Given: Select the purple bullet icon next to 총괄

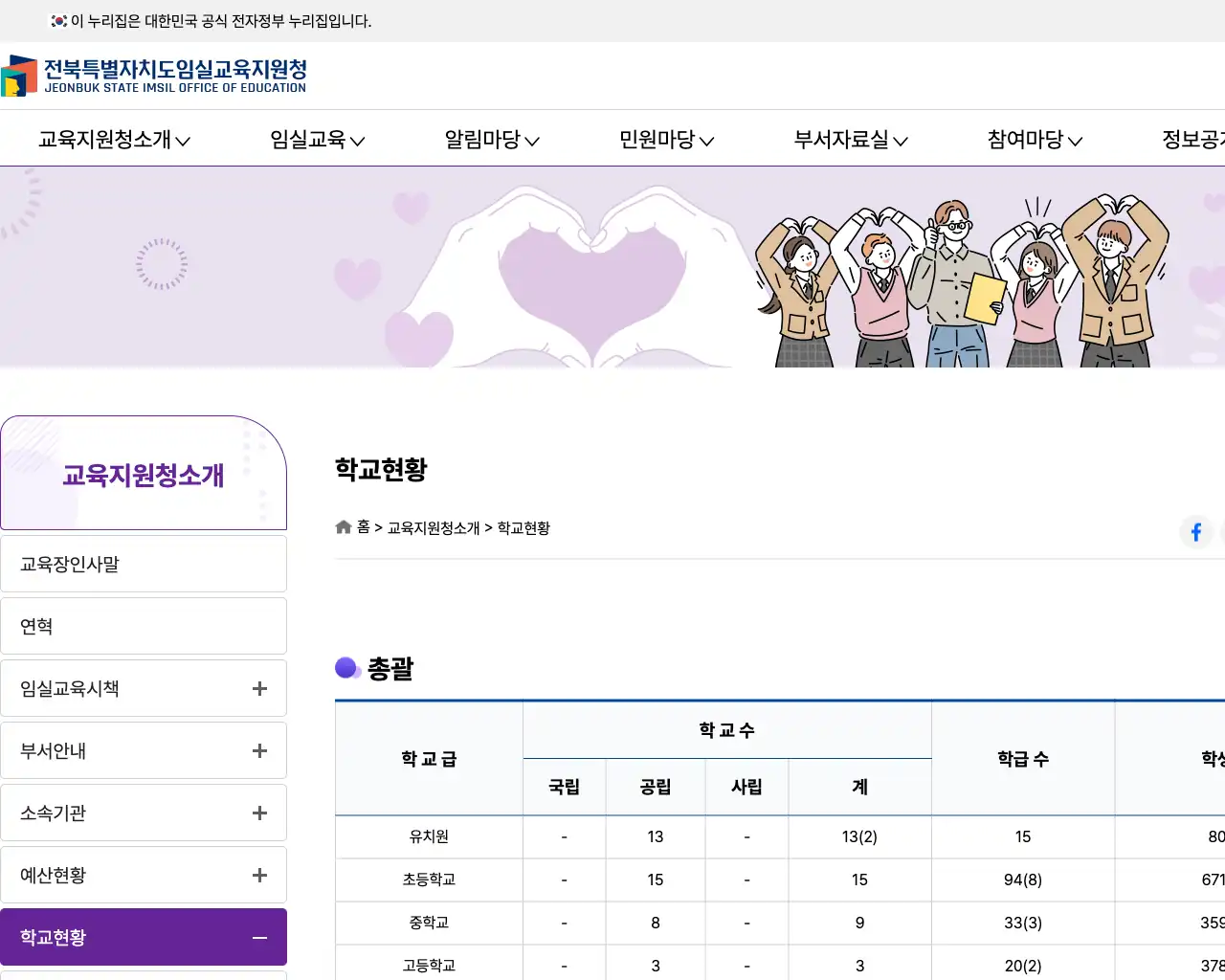Looking at the screenshot, I should click(347, 668).
